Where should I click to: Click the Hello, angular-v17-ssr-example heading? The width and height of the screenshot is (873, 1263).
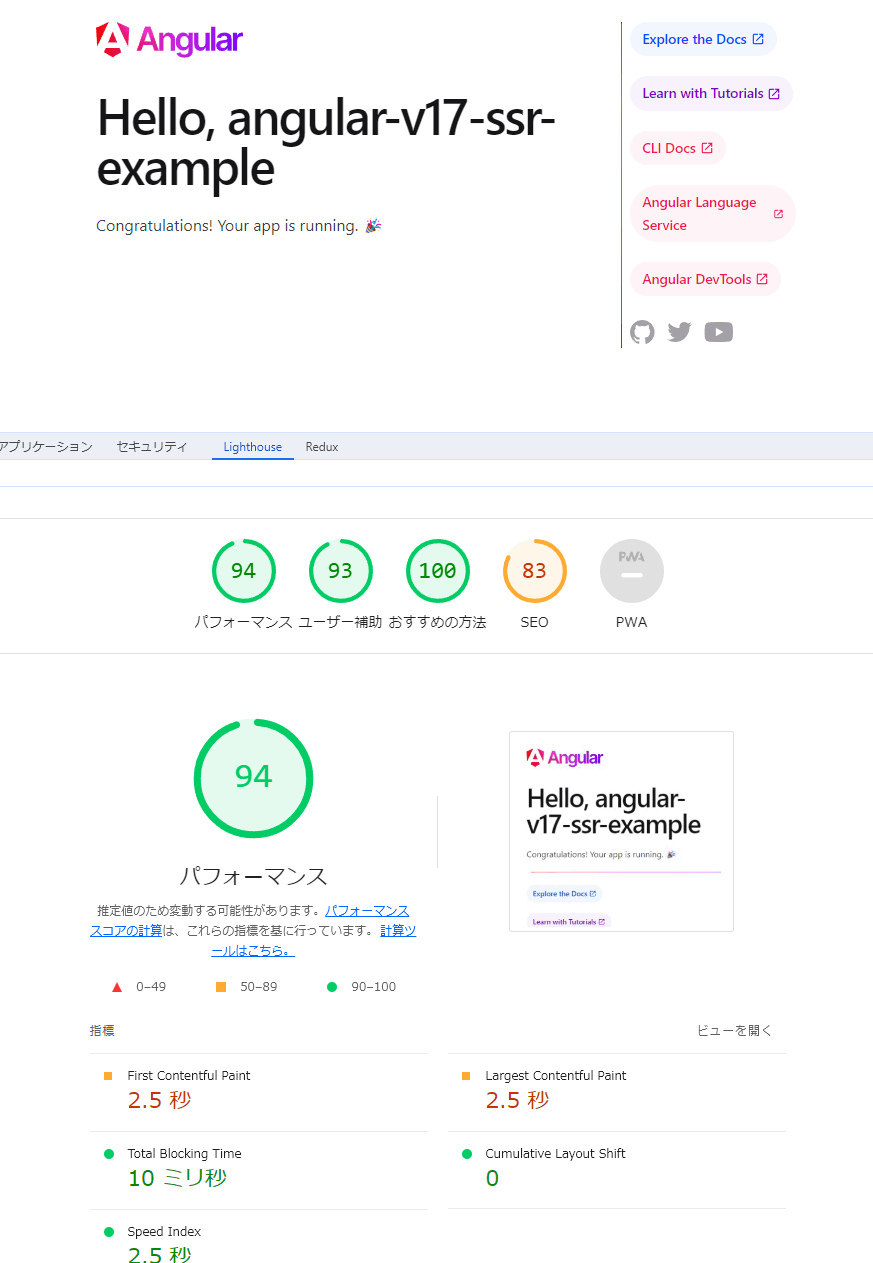326,143
